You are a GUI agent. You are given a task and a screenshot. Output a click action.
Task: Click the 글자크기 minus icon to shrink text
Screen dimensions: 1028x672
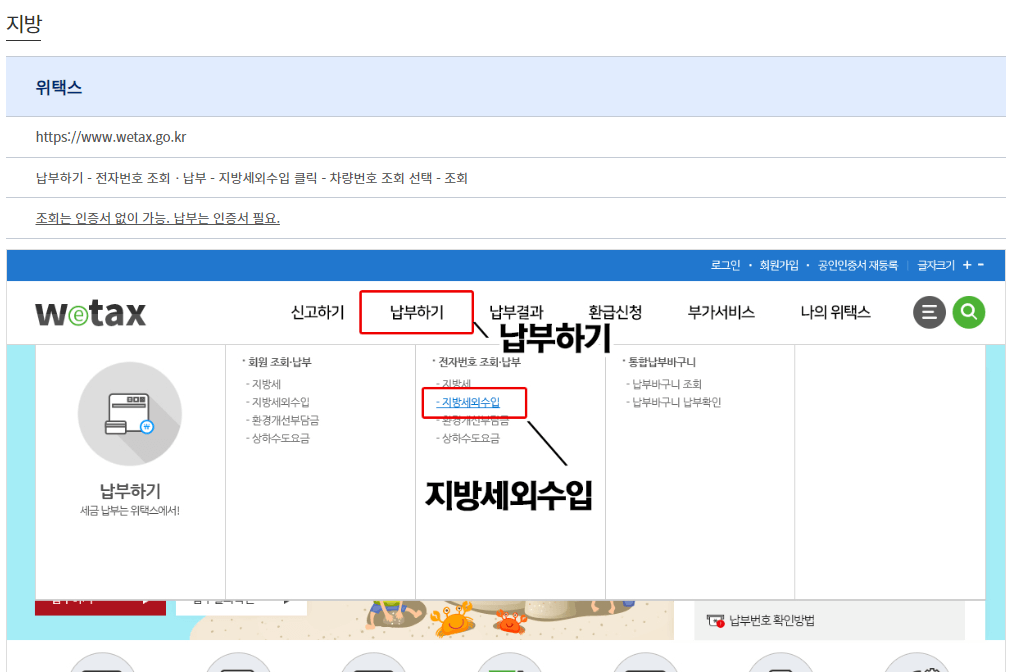(980, 264)
